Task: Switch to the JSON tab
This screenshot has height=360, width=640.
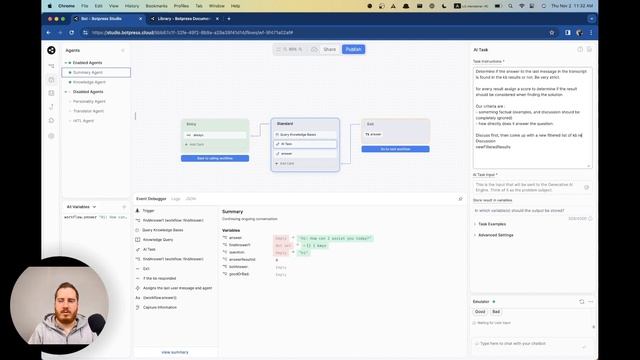Action: [191, 199]
